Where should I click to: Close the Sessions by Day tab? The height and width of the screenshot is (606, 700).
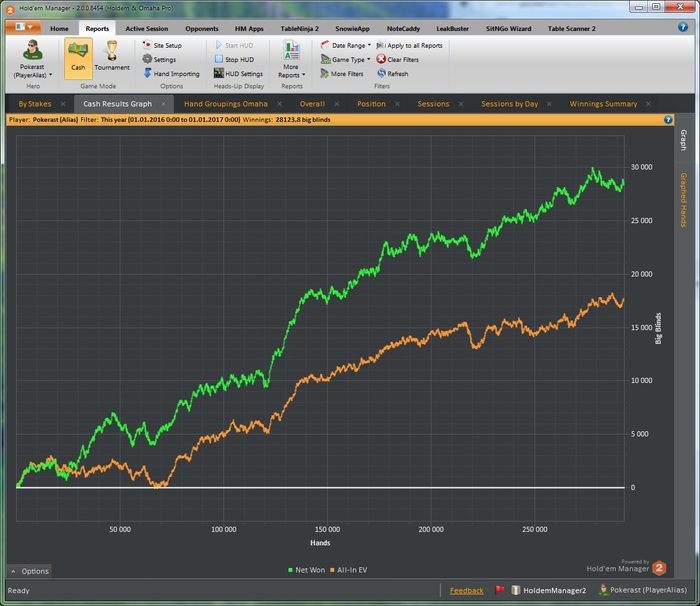[549, 104]
